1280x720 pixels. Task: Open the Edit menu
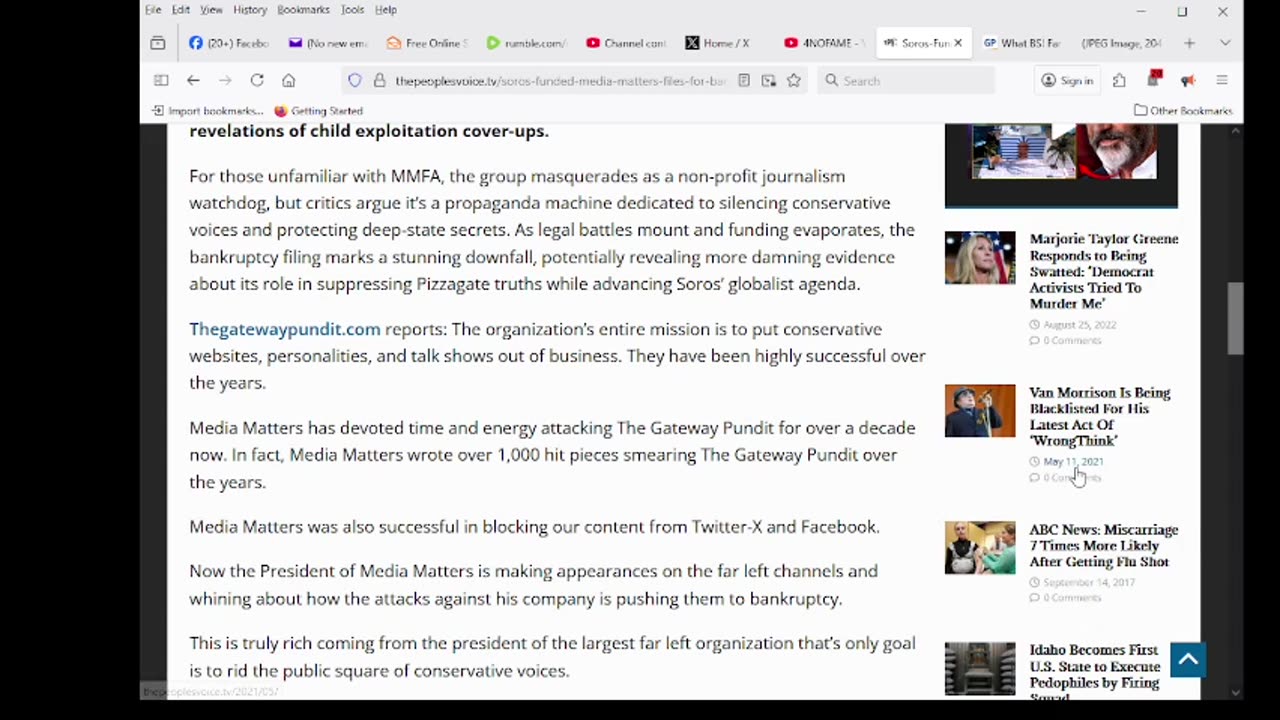(x=181, y=10)
